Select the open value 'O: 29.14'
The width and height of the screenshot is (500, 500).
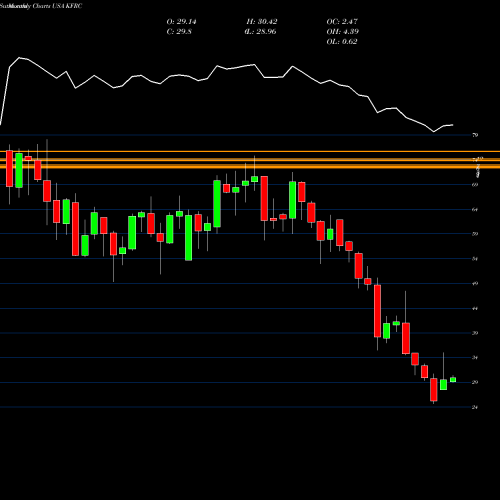point(181,22)
